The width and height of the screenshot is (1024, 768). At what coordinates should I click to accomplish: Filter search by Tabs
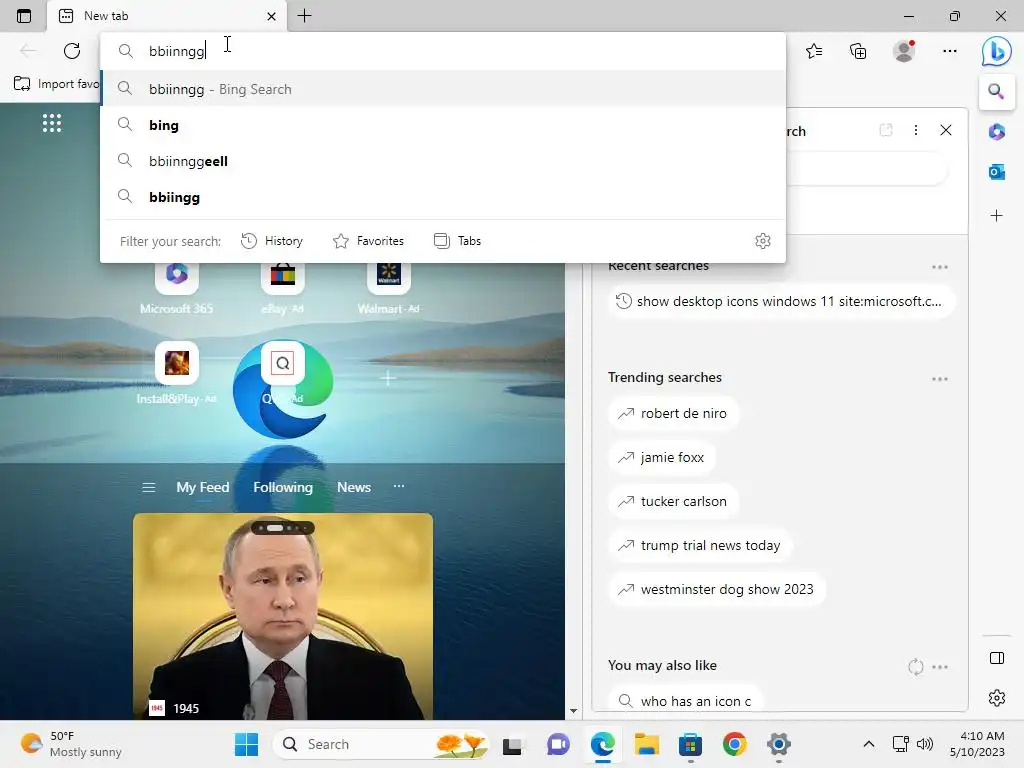point(457,241)
